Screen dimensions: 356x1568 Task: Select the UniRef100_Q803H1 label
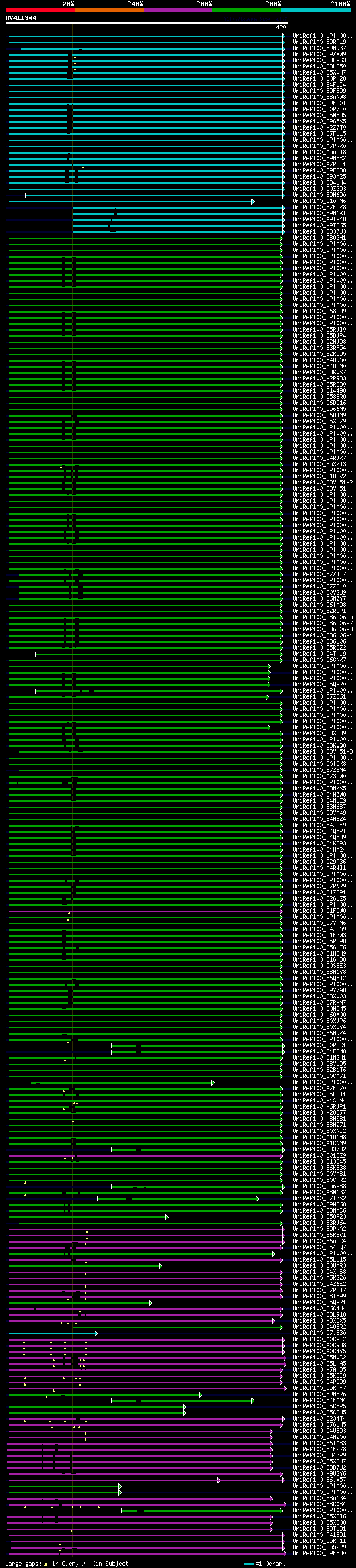click(x=319, y=238)
